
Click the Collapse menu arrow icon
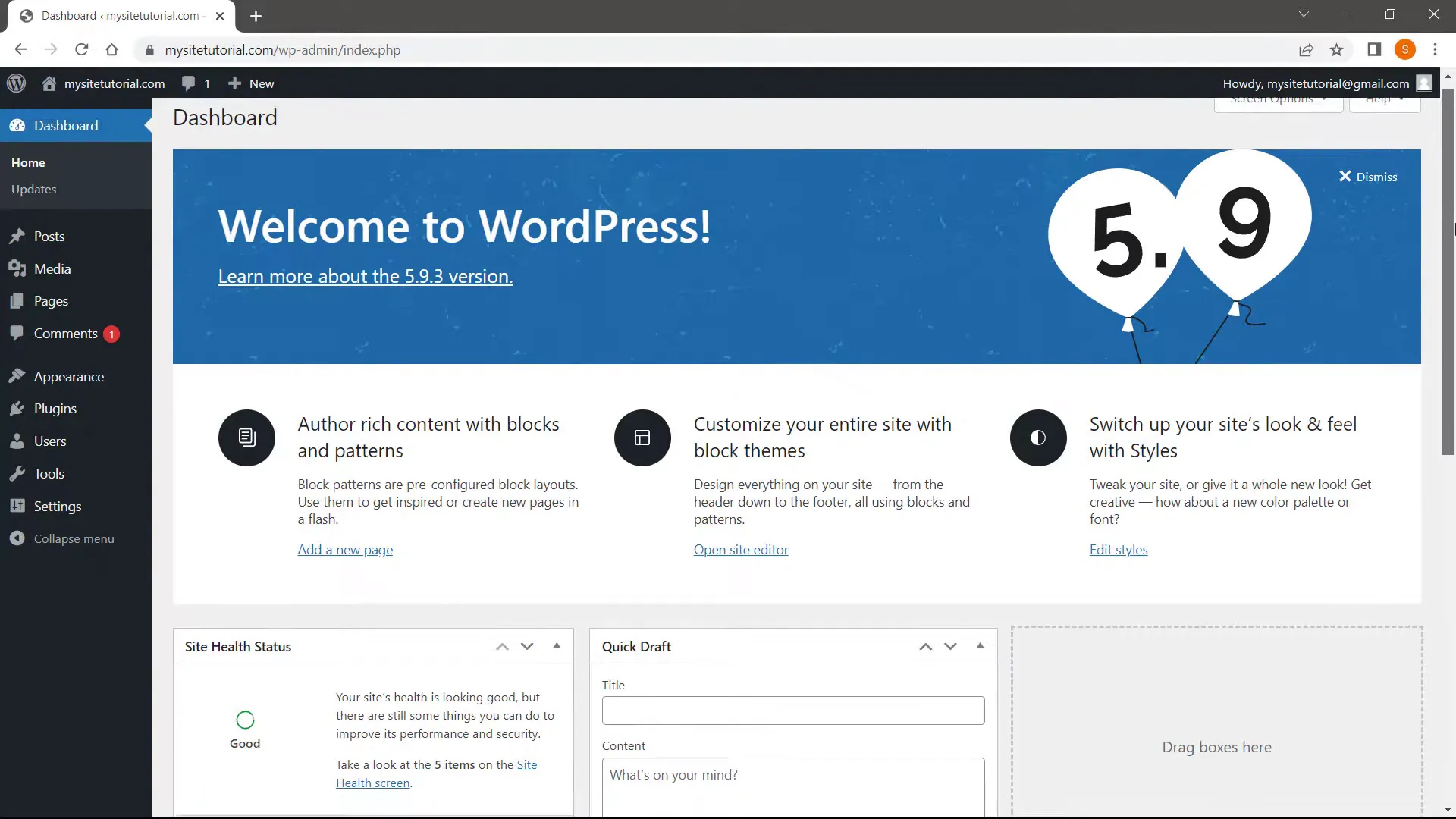17,538
